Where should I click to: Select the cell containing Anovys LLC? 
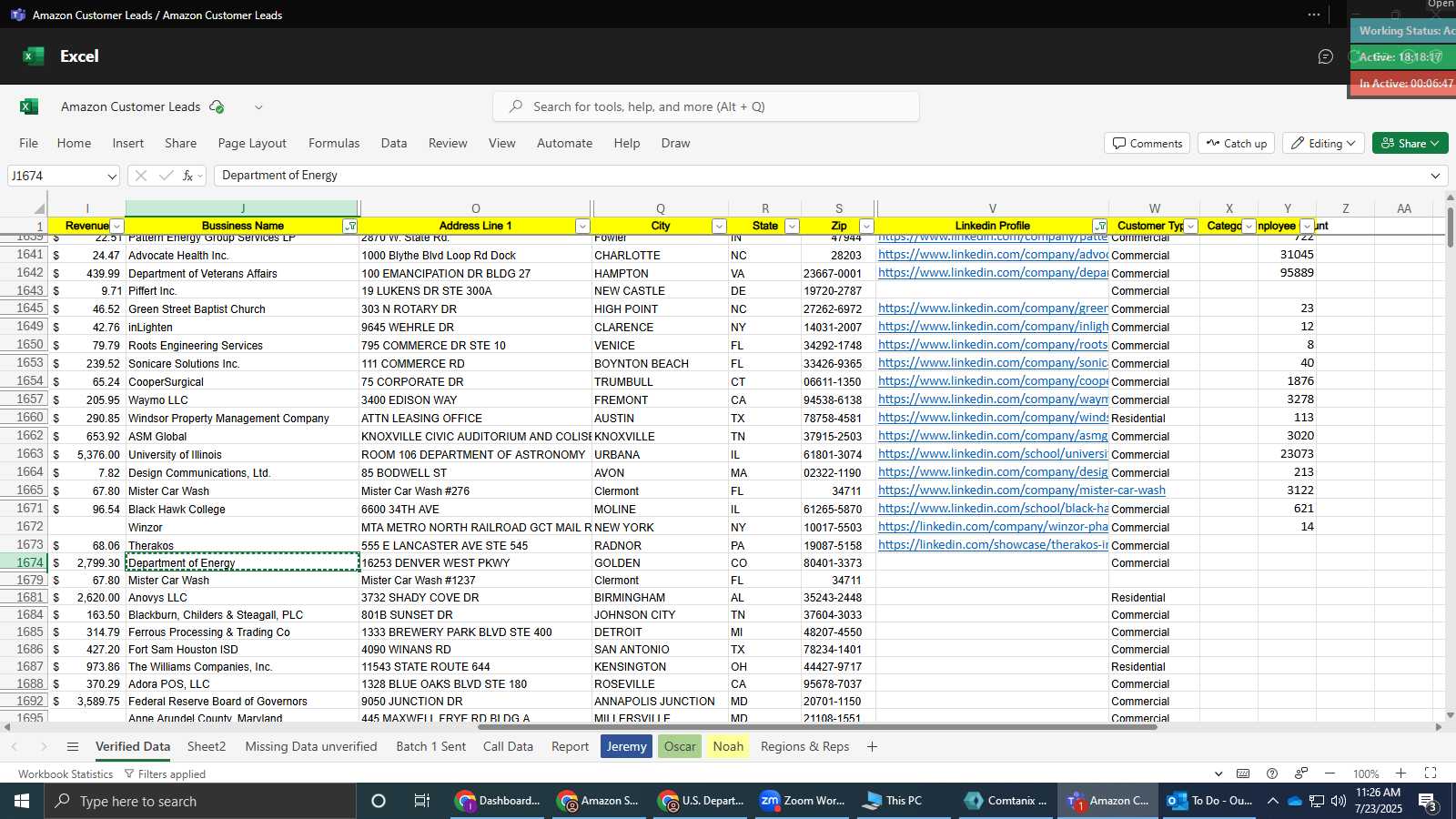coord(242,598)
